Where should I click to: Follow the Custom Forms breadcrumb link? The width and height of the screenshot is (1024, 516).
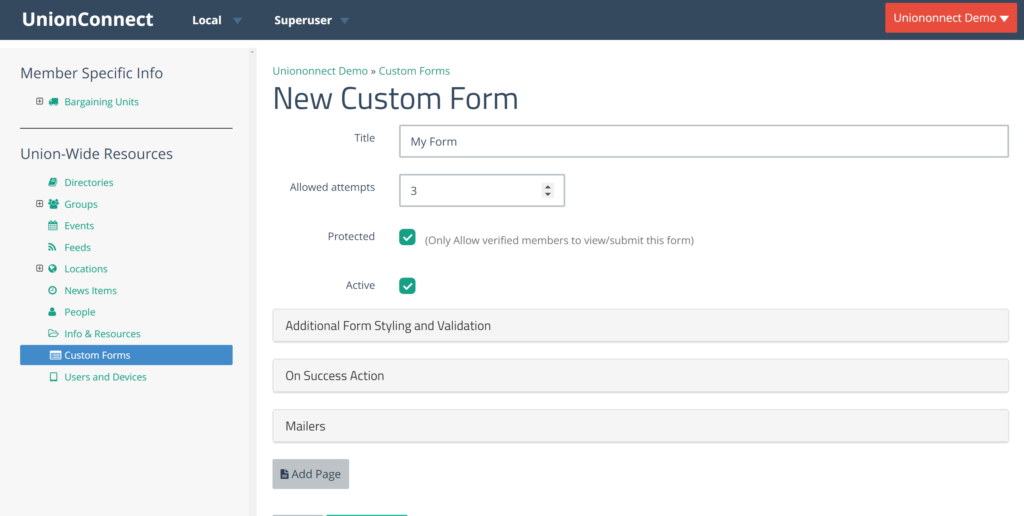pyautogui.click(x=414, y=71)
